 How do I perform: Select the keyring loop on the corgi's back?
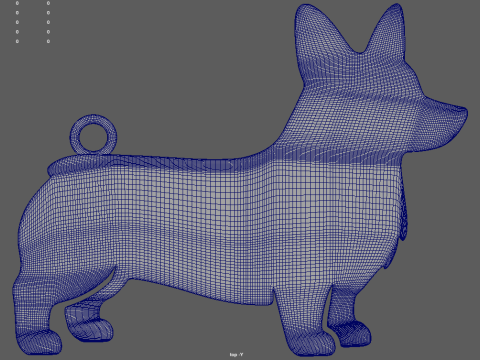coord(93,135)
